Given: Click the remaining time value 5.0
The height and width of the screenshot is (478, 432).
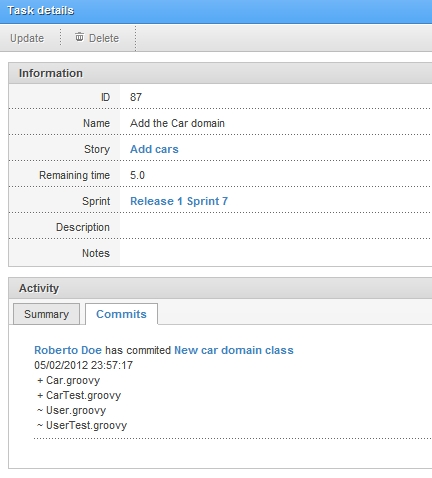Looking at the screenshot, I should 137,175.
